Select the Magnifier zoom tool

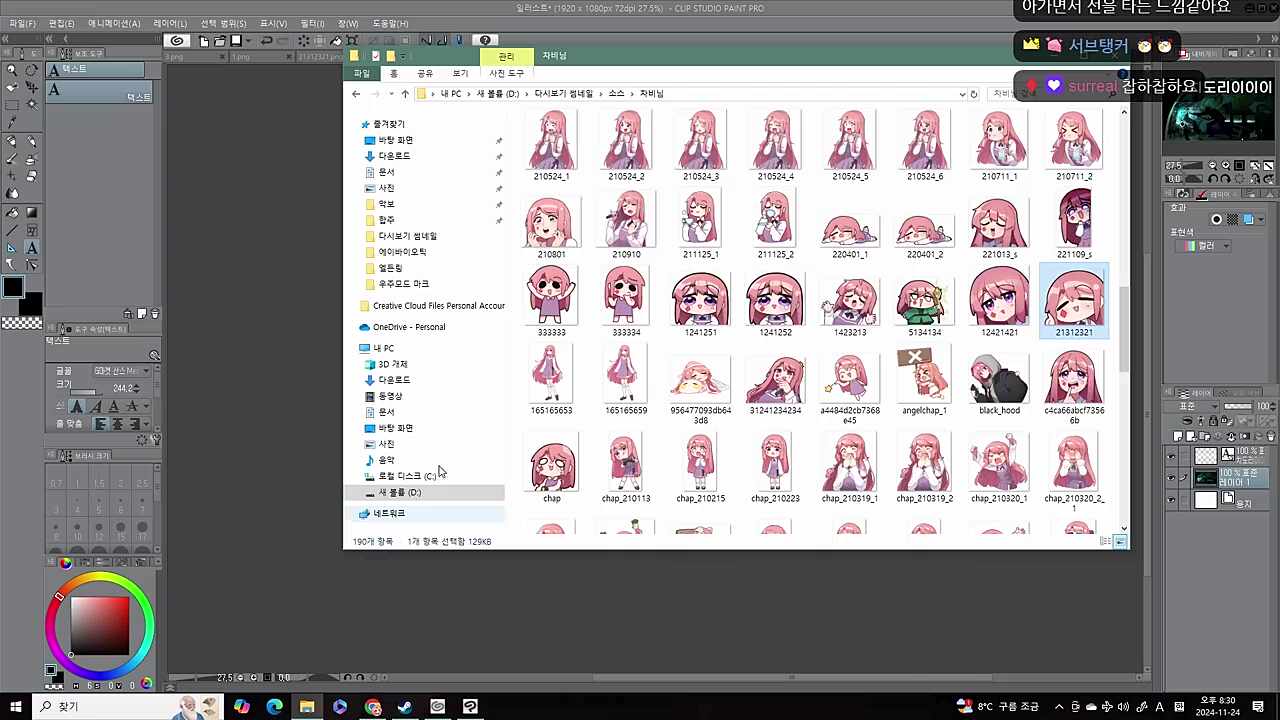[x=12, y=70]
